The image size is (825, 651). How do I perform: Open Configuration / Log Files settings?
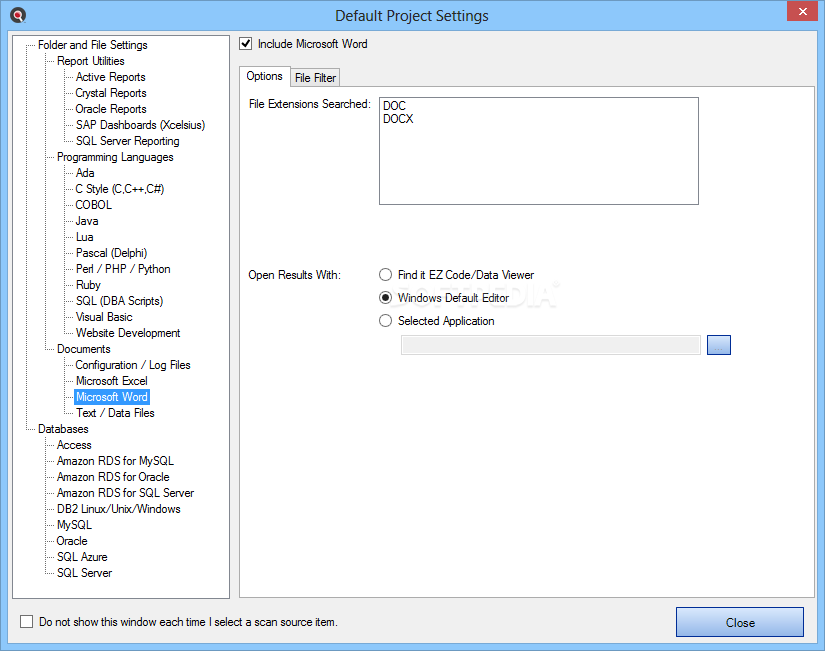pos(133,365)
